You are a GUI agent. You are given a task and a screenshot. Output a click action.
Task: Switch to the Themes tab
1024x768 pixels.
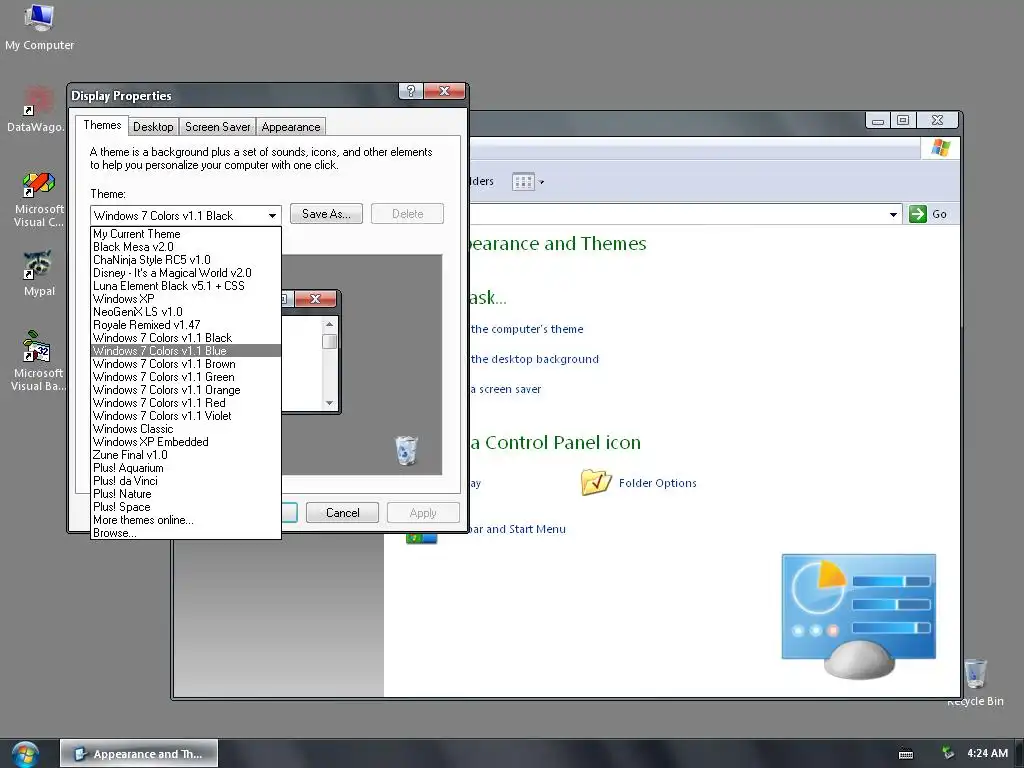pyautogui.click(x=102, y=125)
